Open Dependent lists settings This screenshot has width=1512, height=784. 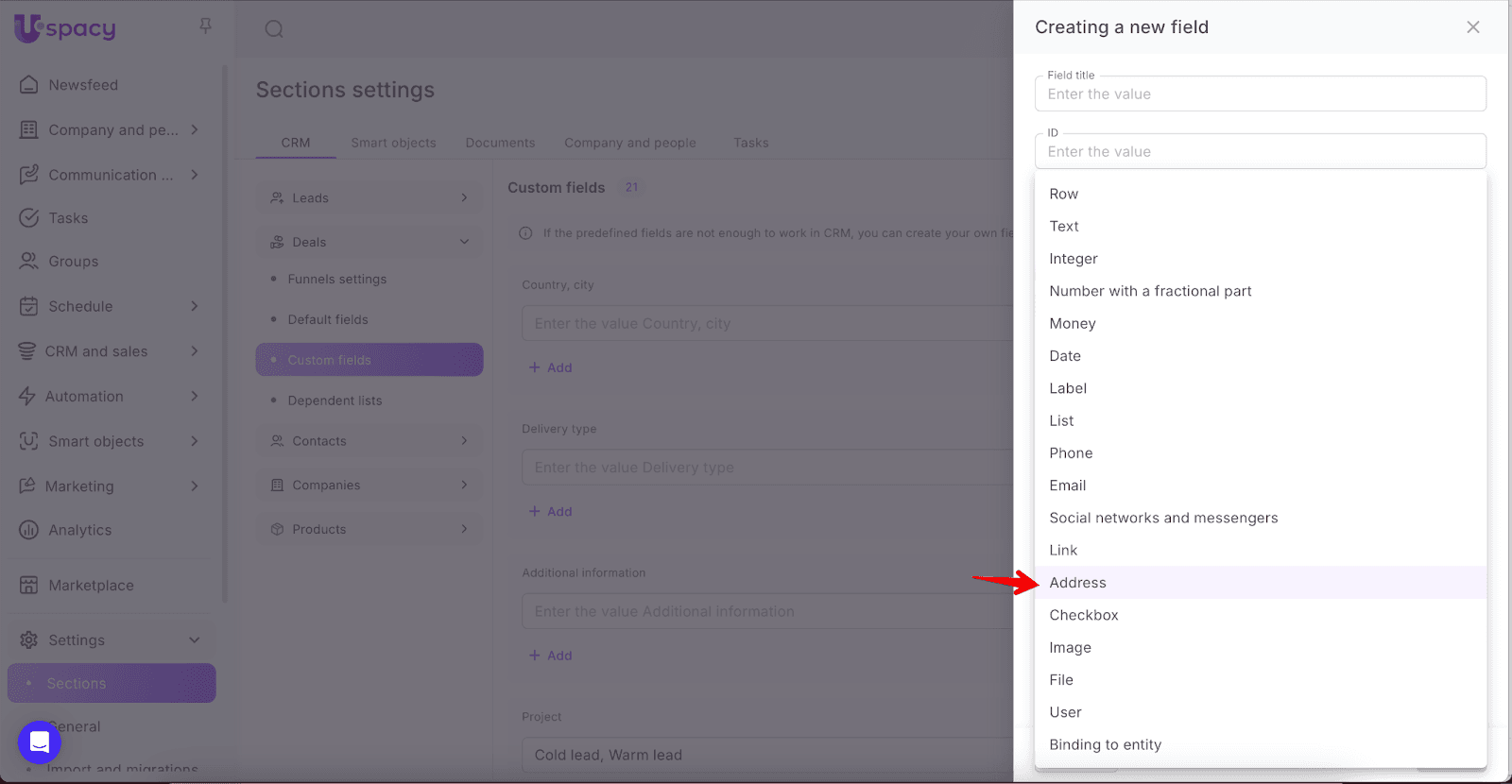click(335, 401)
